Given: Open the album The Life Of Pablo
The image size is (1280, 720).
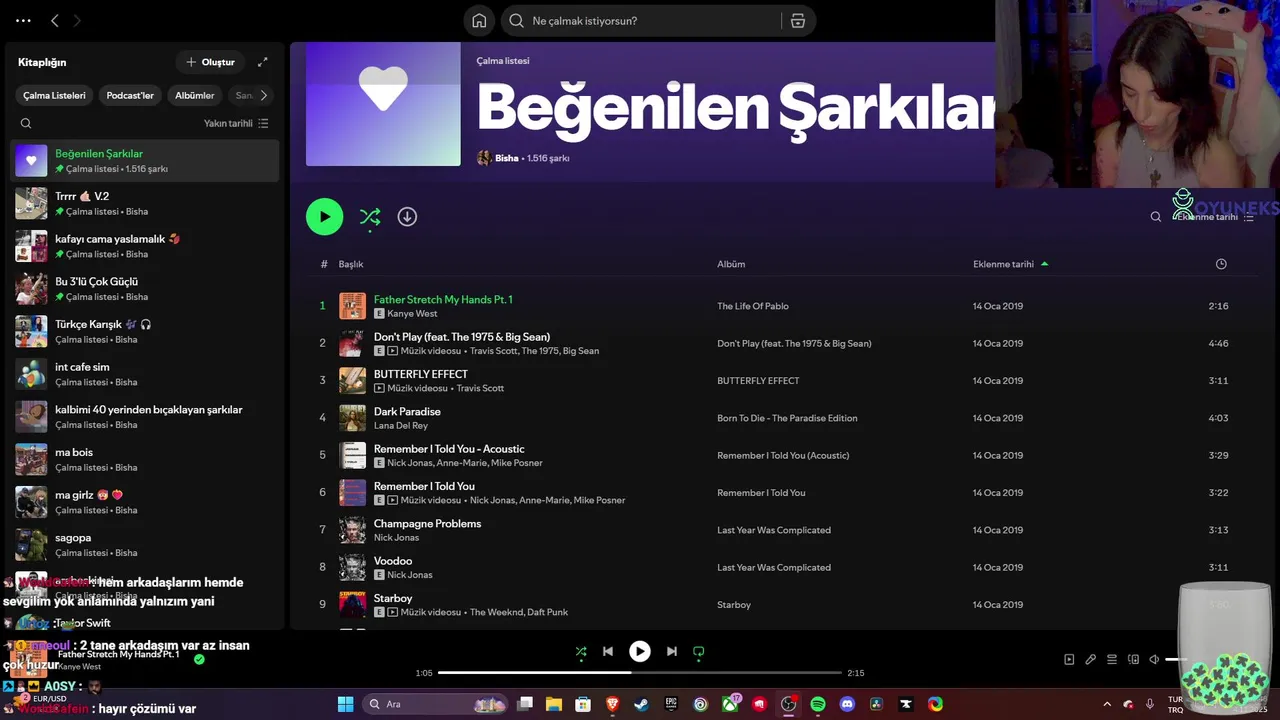Looking at the screenshot, I should [753, 306].
